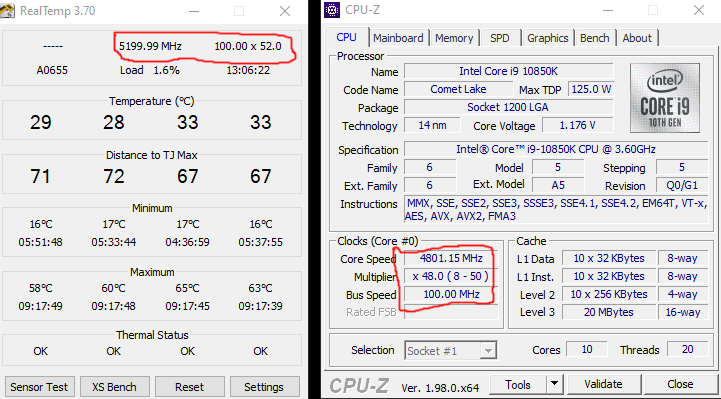Click the Q0/G1 revision field
The image size is (721, 399).
click(x=682, y=185)
